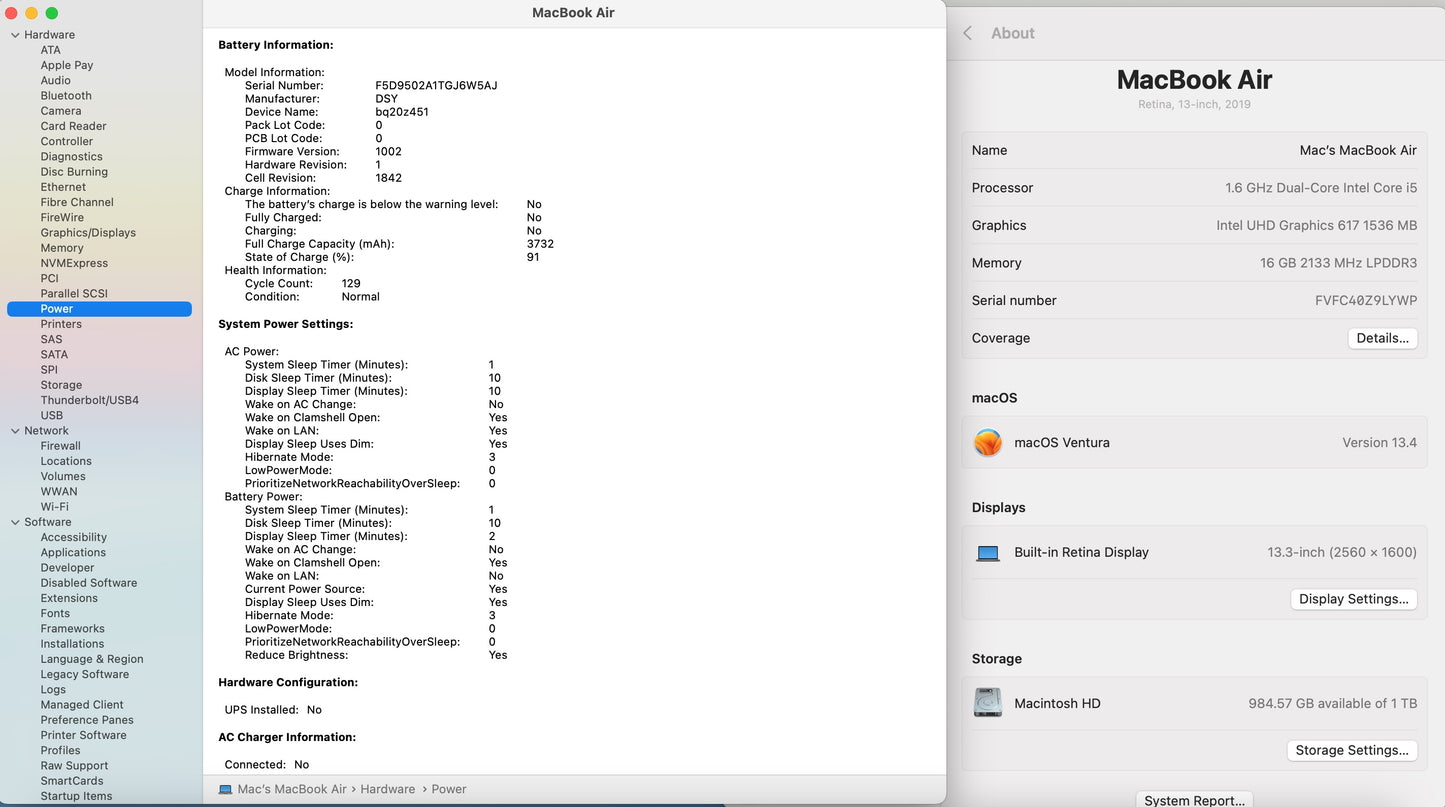Go back using the About back chevron
The height and width of the screenshot is (807, 1445).
tap(968, 33)
